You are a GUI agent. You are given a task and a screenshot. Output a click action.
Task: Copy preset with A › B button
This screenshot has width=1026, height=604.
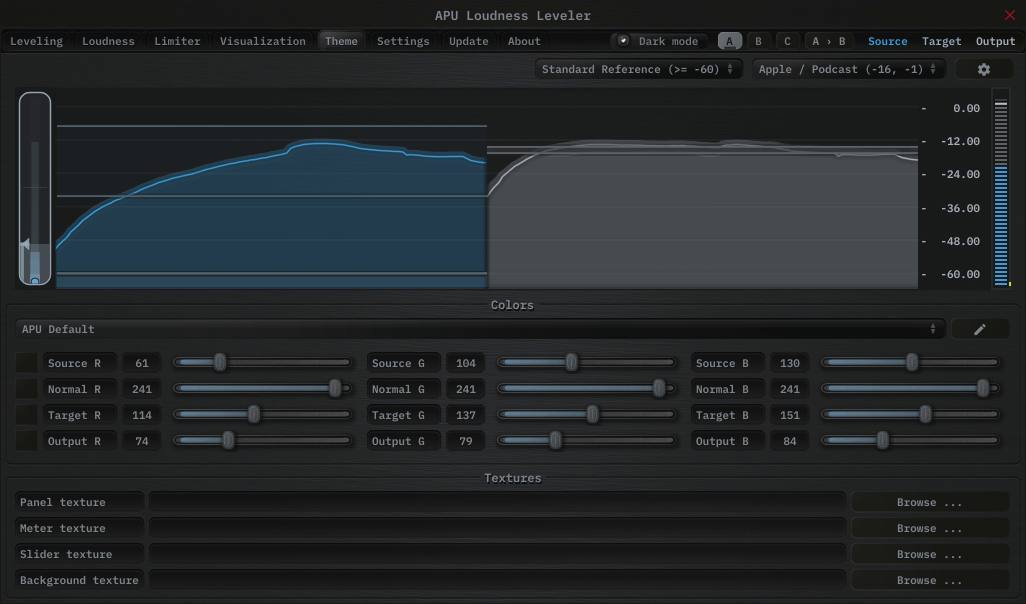[x=828, y=41]
